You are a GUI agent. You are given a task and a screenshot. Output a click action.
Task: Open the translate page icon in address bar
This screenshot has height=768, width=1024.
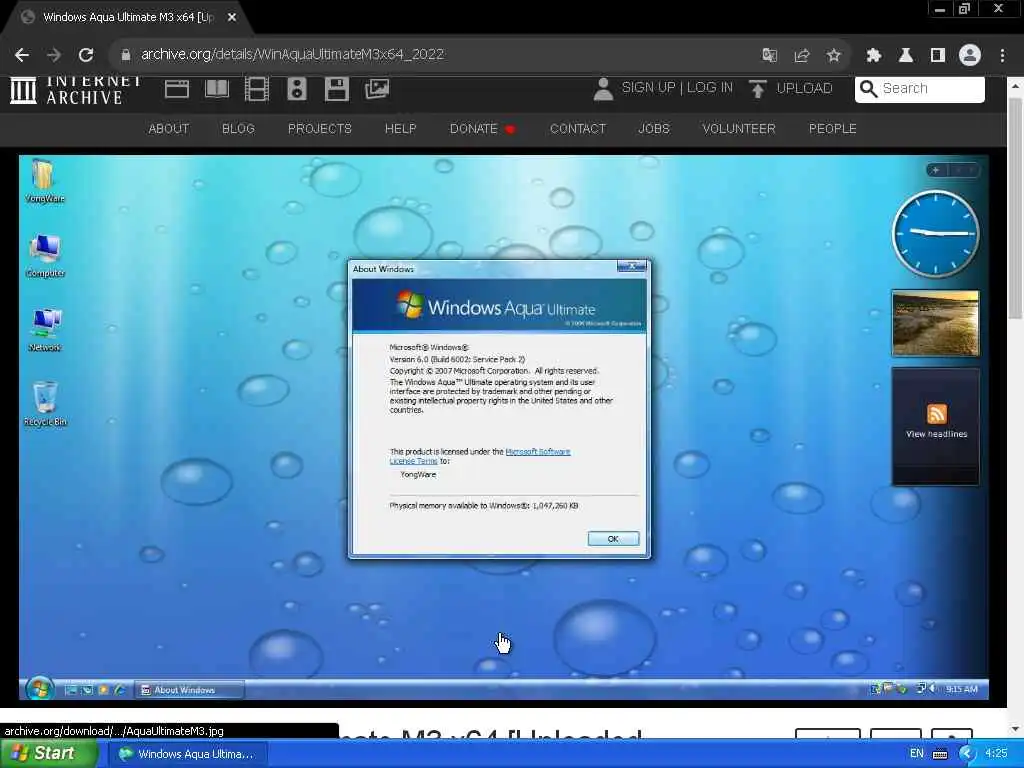tap(770, 55)
